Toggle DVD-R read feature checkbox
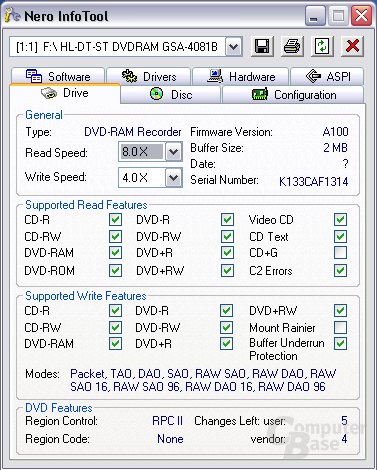 [x=227, y=220]
